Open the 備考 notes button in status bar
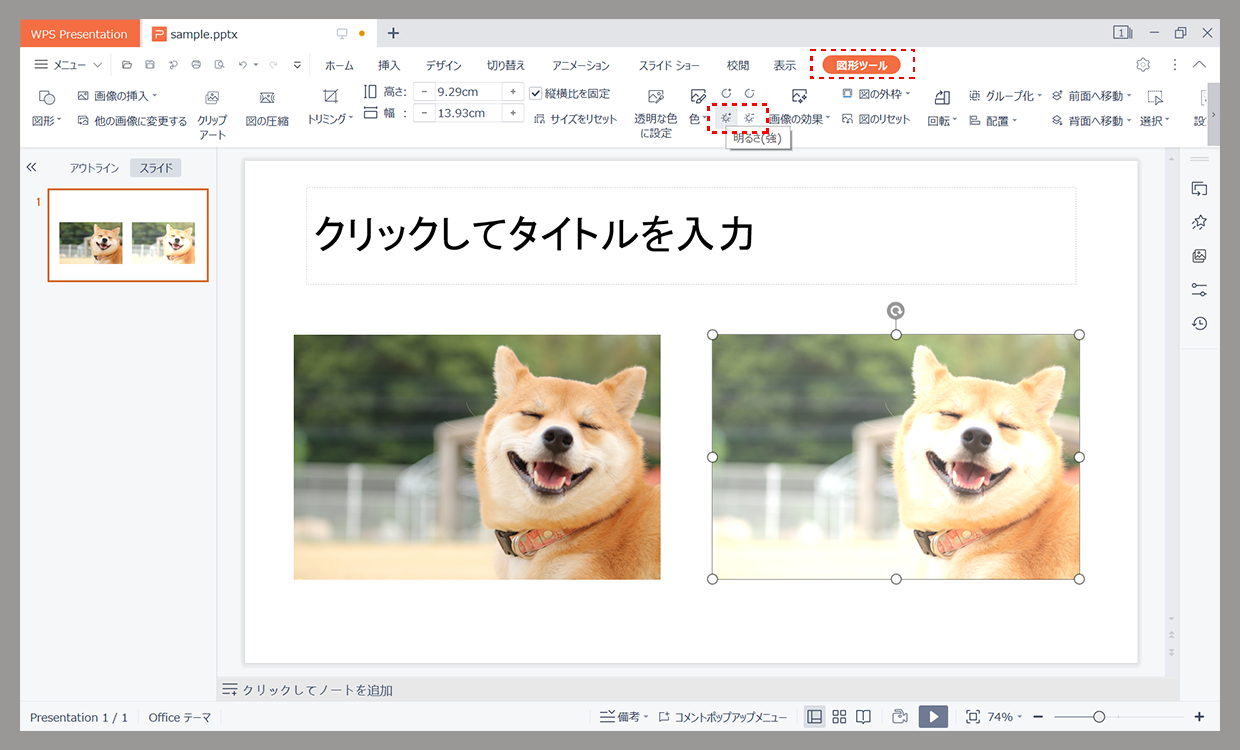The width and height of the screenshot is (1240, 750). (x=624, y=717)
